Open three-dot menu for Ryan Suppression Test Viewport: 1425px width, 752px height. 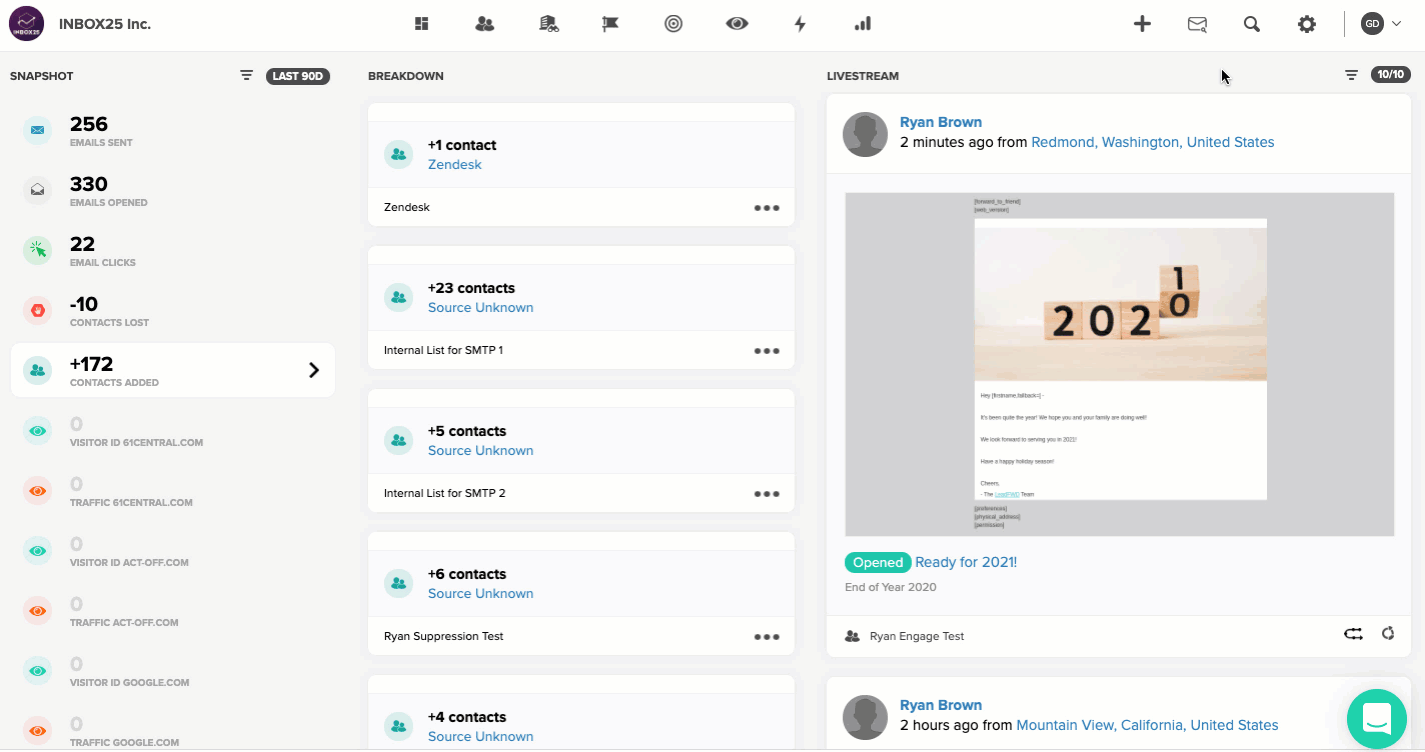pyautogui.click(x=767, y=637)
